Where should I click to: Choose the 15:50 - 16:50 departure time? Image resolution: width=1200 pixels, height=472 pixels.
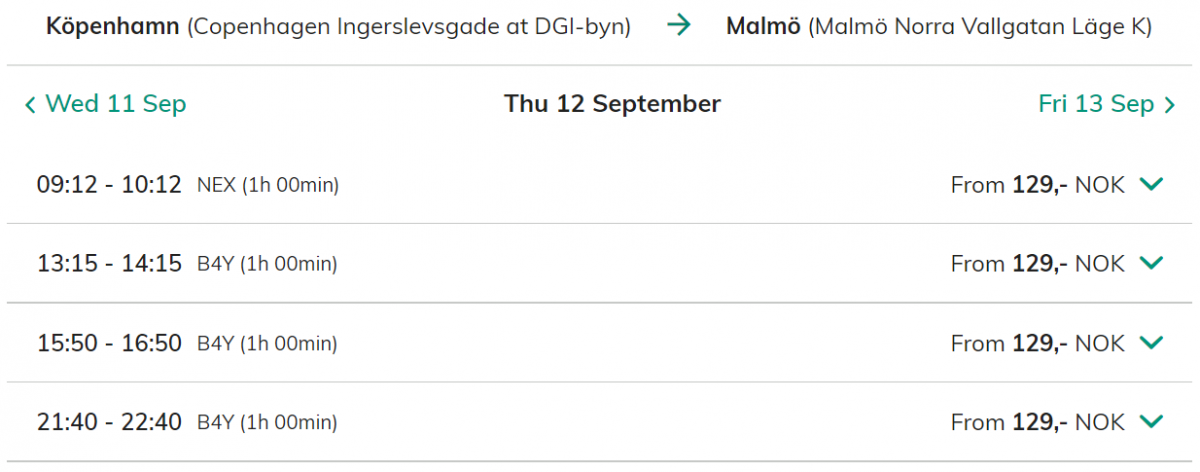pyautogui.click(x=109, y=344)
